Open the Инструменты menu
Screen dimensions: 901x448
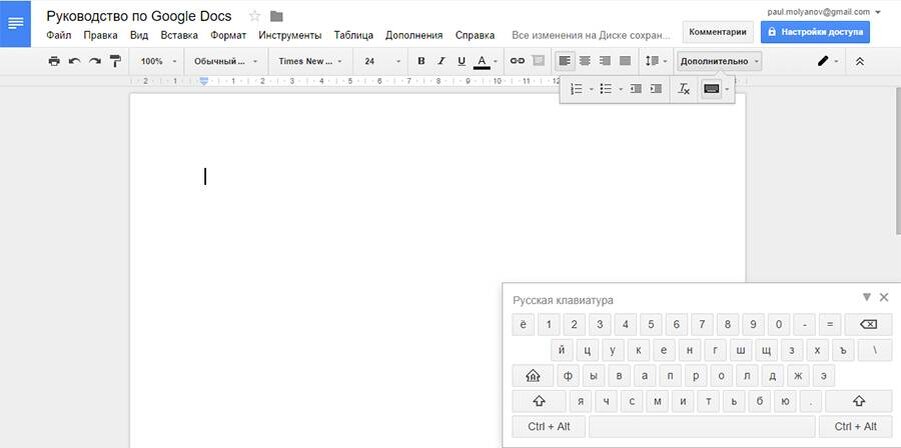pyautogui.click(x=290, y=35)
